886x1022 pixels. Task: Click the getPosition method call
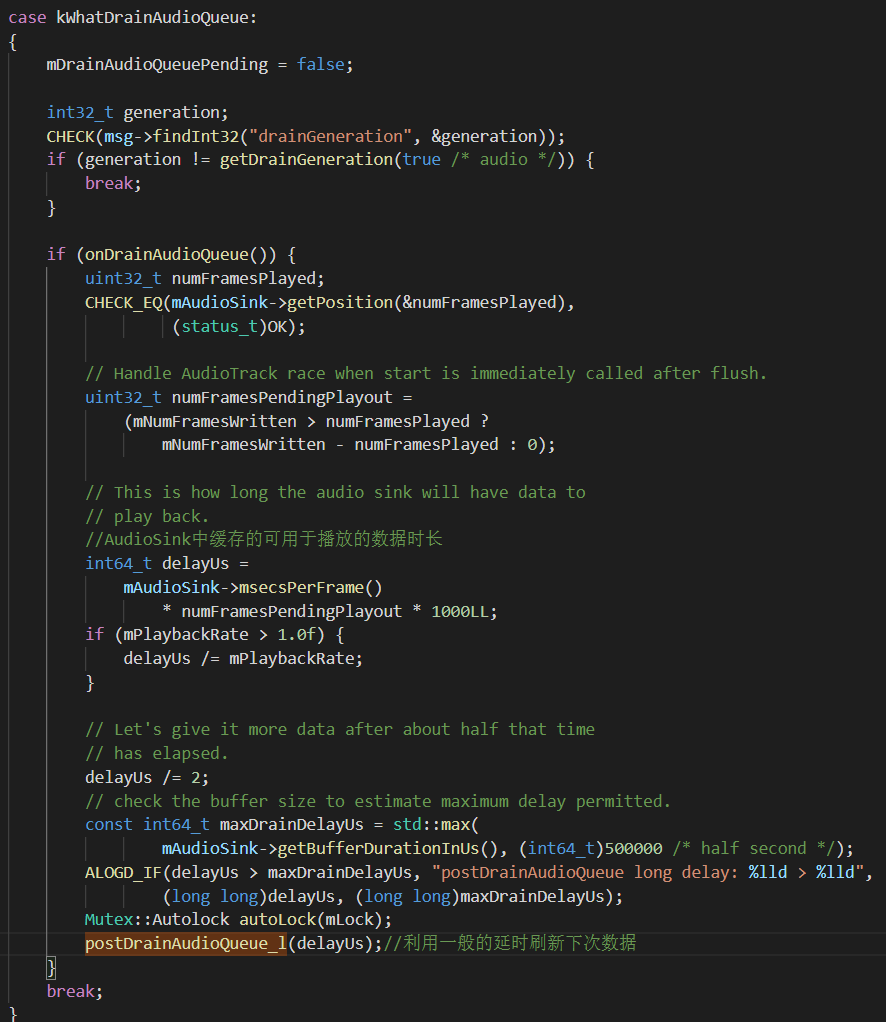340,302
